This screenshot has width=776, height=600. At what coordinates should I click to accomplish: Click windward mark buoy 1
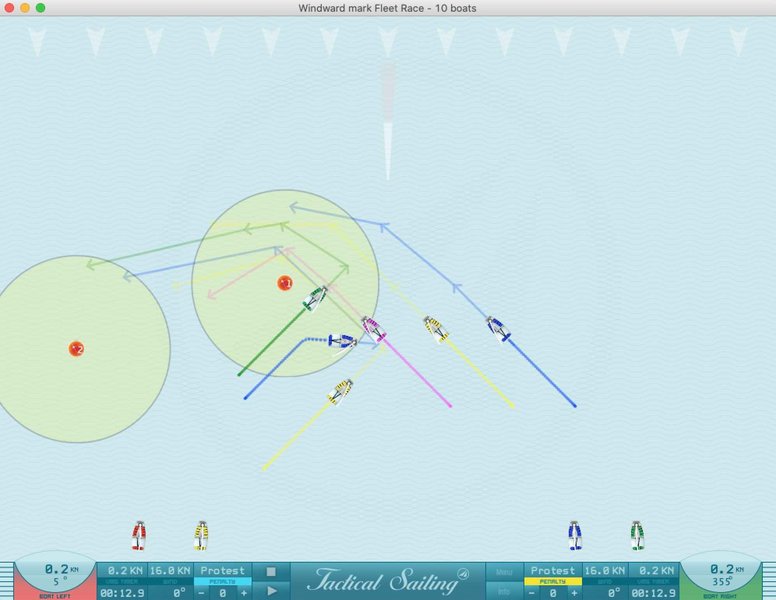pos(285,283)
